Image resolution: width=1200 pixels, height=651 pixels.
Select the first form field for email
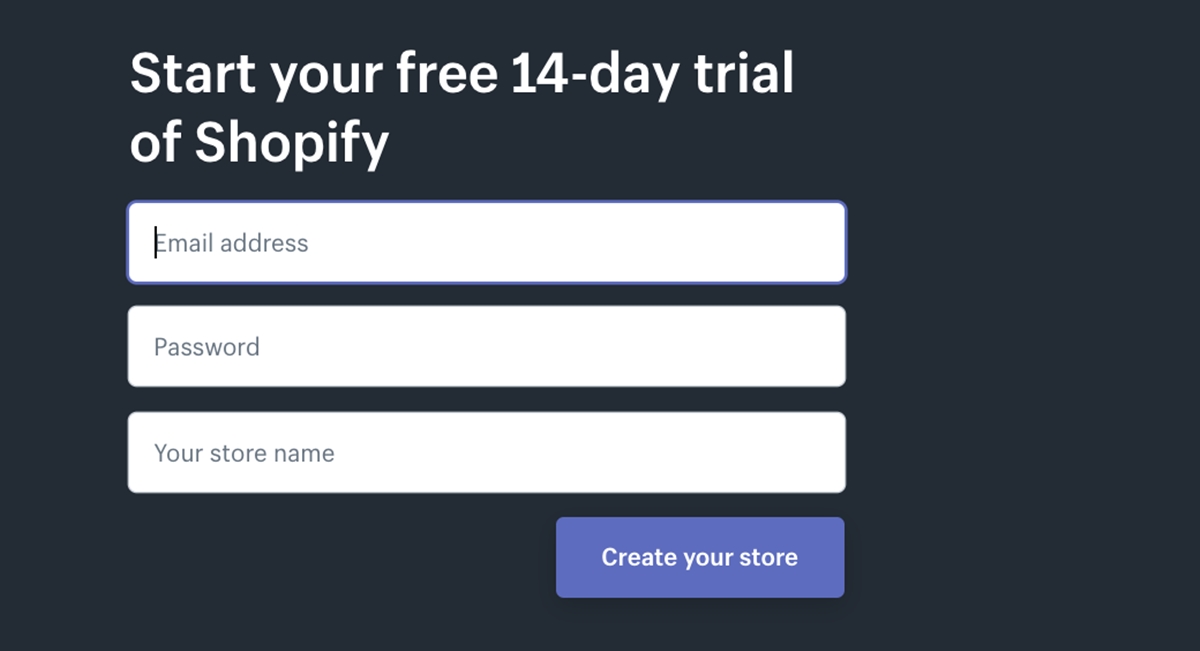(x=486, y=243)
